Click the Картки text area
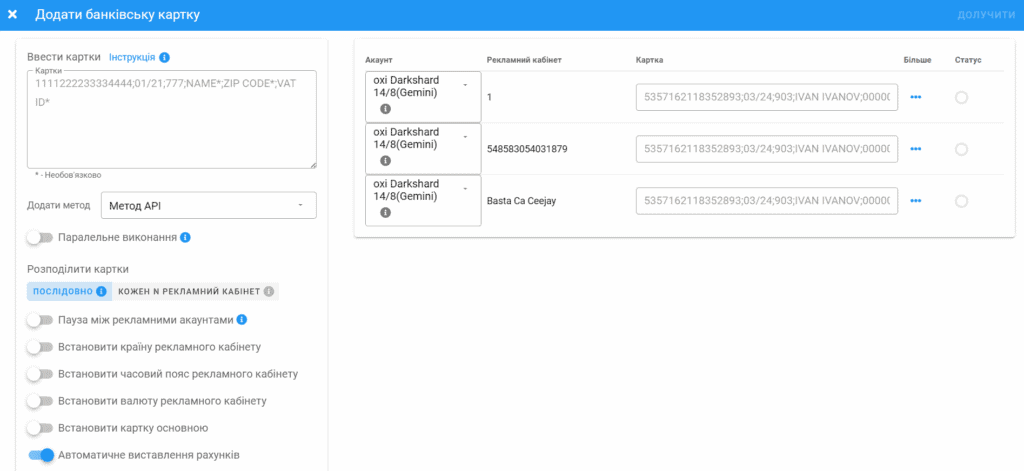 click(x=172, y=120)
